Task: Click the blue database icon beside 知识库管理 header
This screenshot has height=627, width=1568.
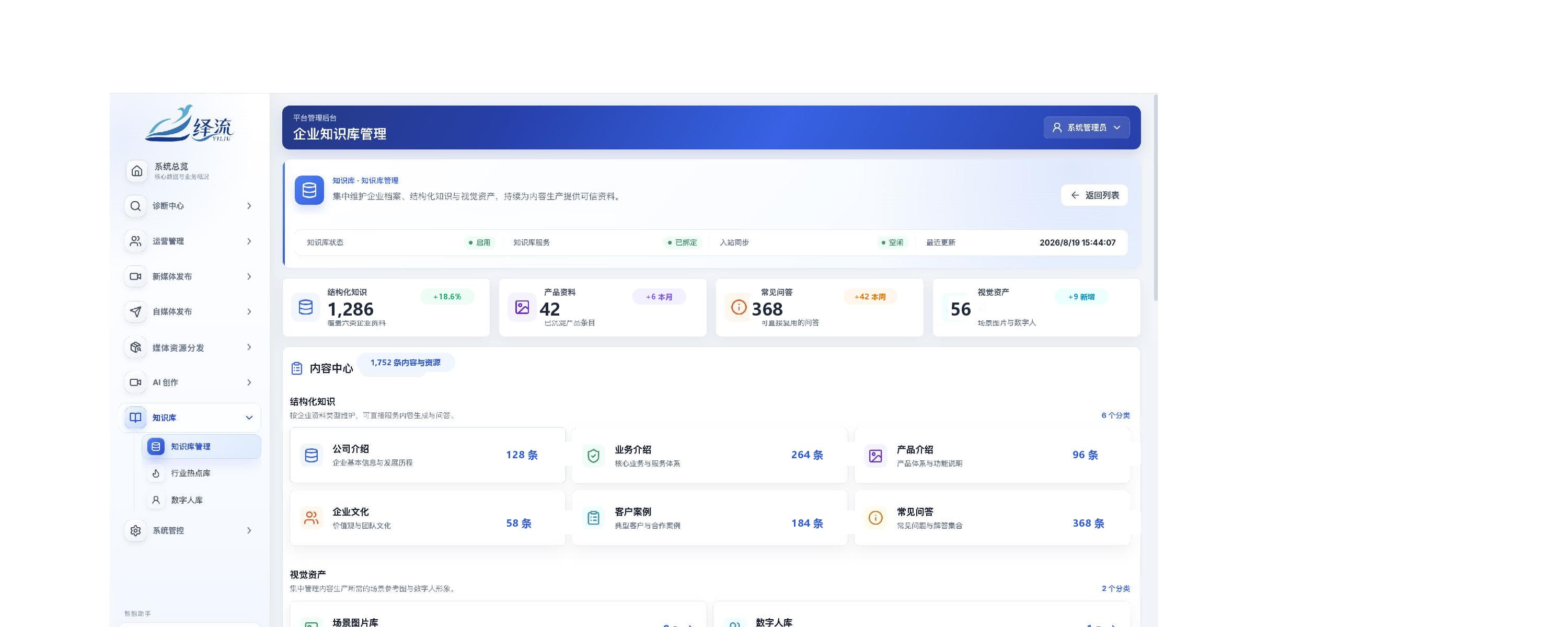Action: tap(309, 191)
